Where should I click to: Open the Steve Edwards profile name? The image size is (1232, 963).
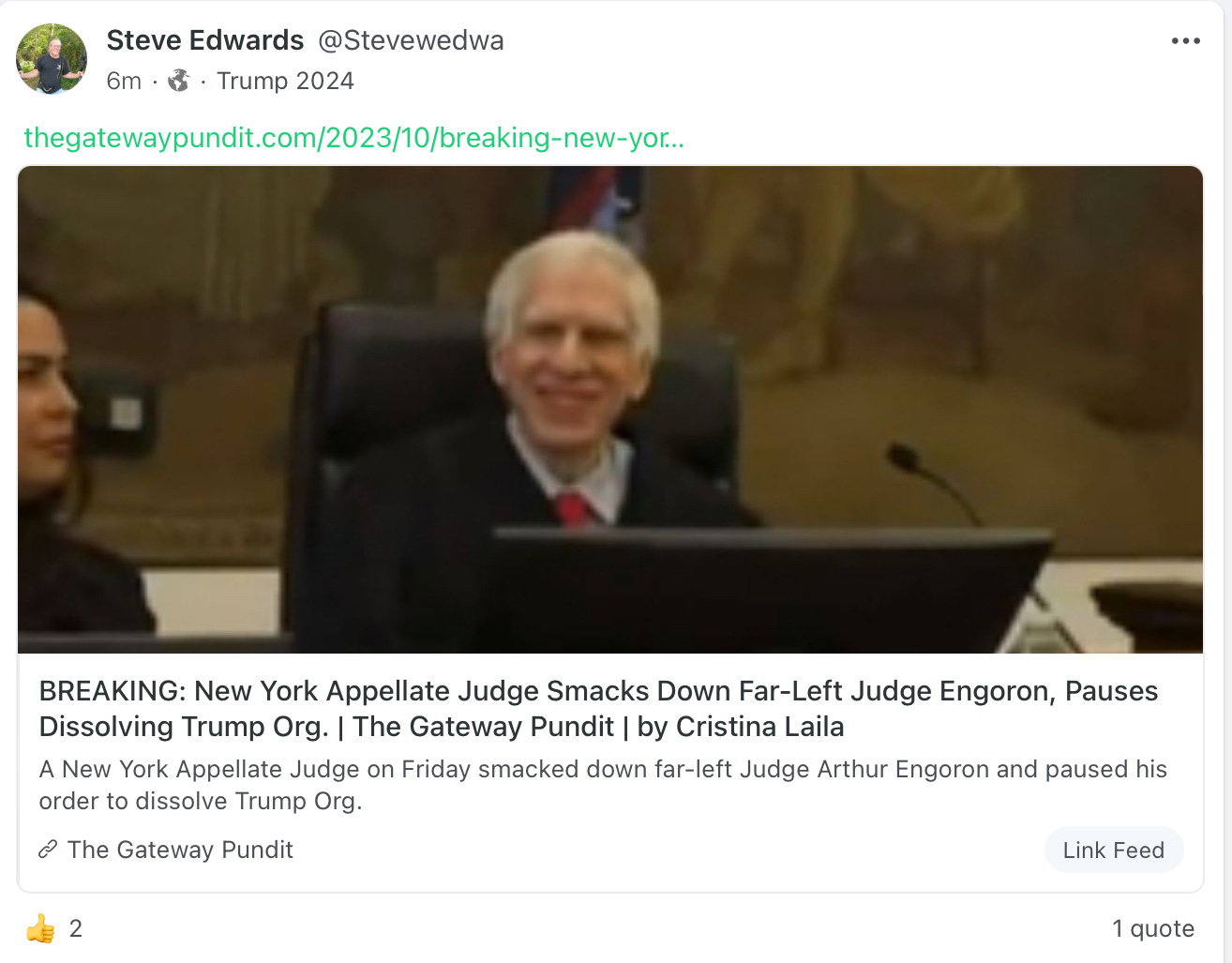click(205, 40)
